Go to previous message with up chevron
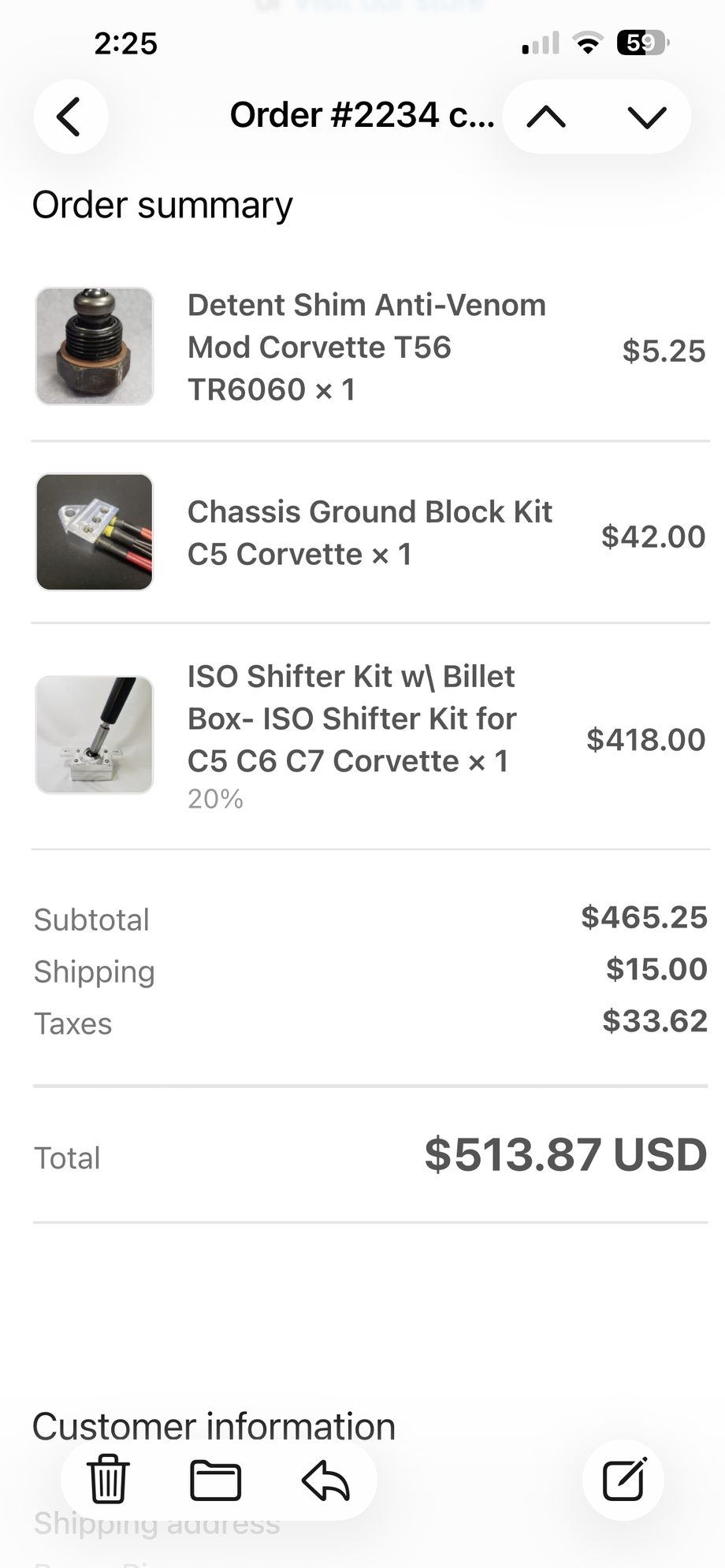Screen dimensions: 725x1568 [x=546, y=117]
